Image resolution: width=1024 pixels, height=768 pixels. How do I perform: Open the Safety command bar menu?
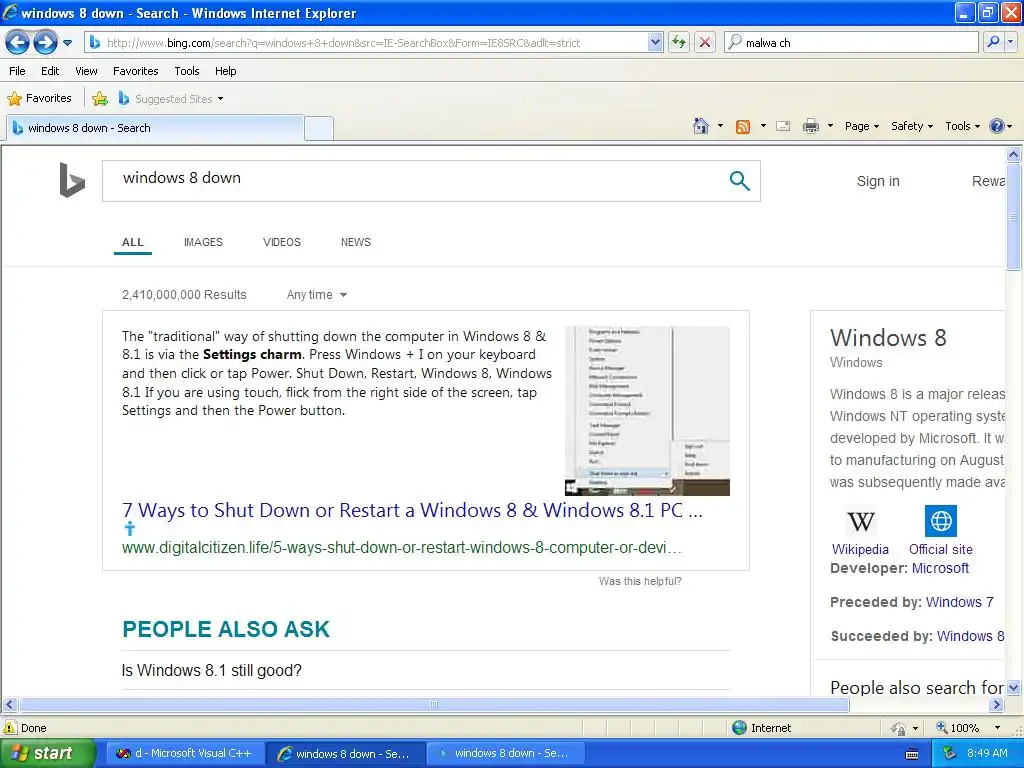coord(912,126)
